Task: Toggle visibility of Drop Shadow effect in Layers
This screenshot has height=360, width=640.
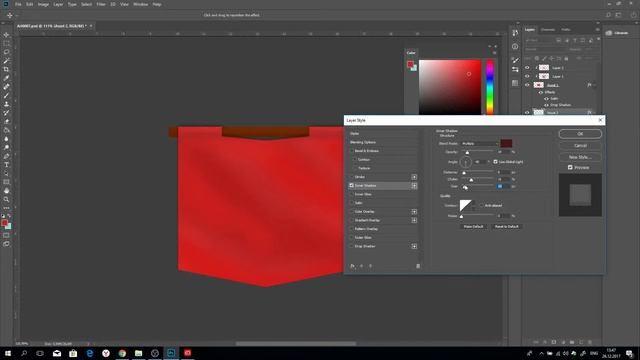Action: coord(546,105)
